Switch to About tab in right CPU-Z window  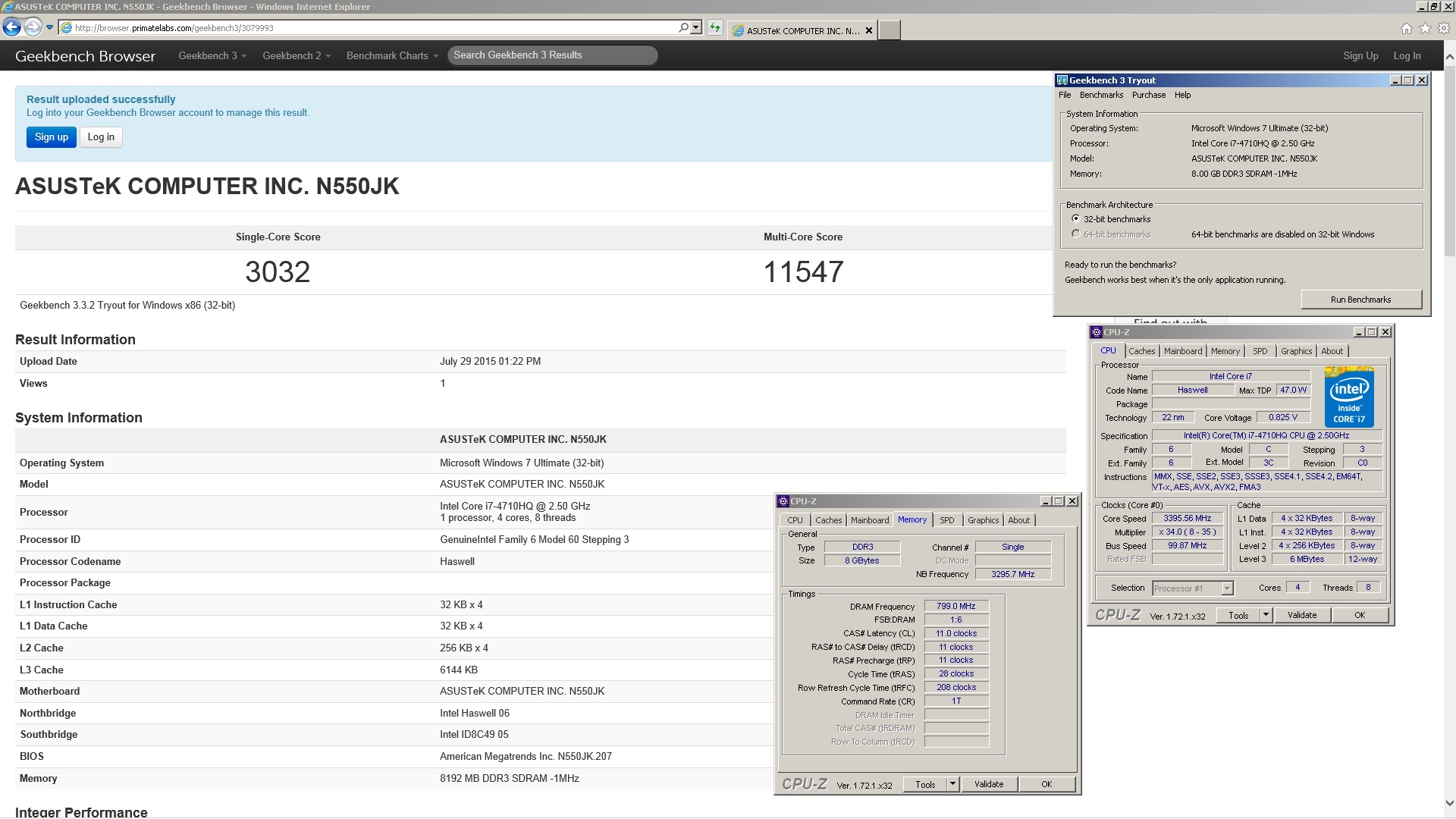coord(1332,351)
